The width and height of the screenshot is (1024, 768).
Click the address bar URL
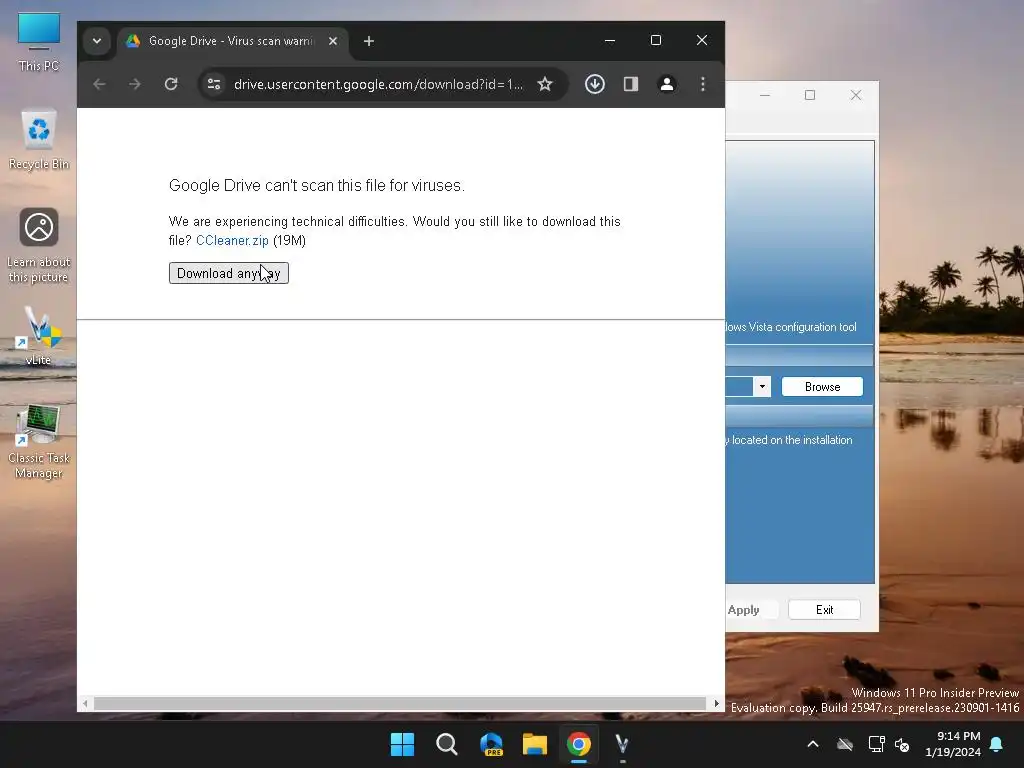tap(378, 84)
